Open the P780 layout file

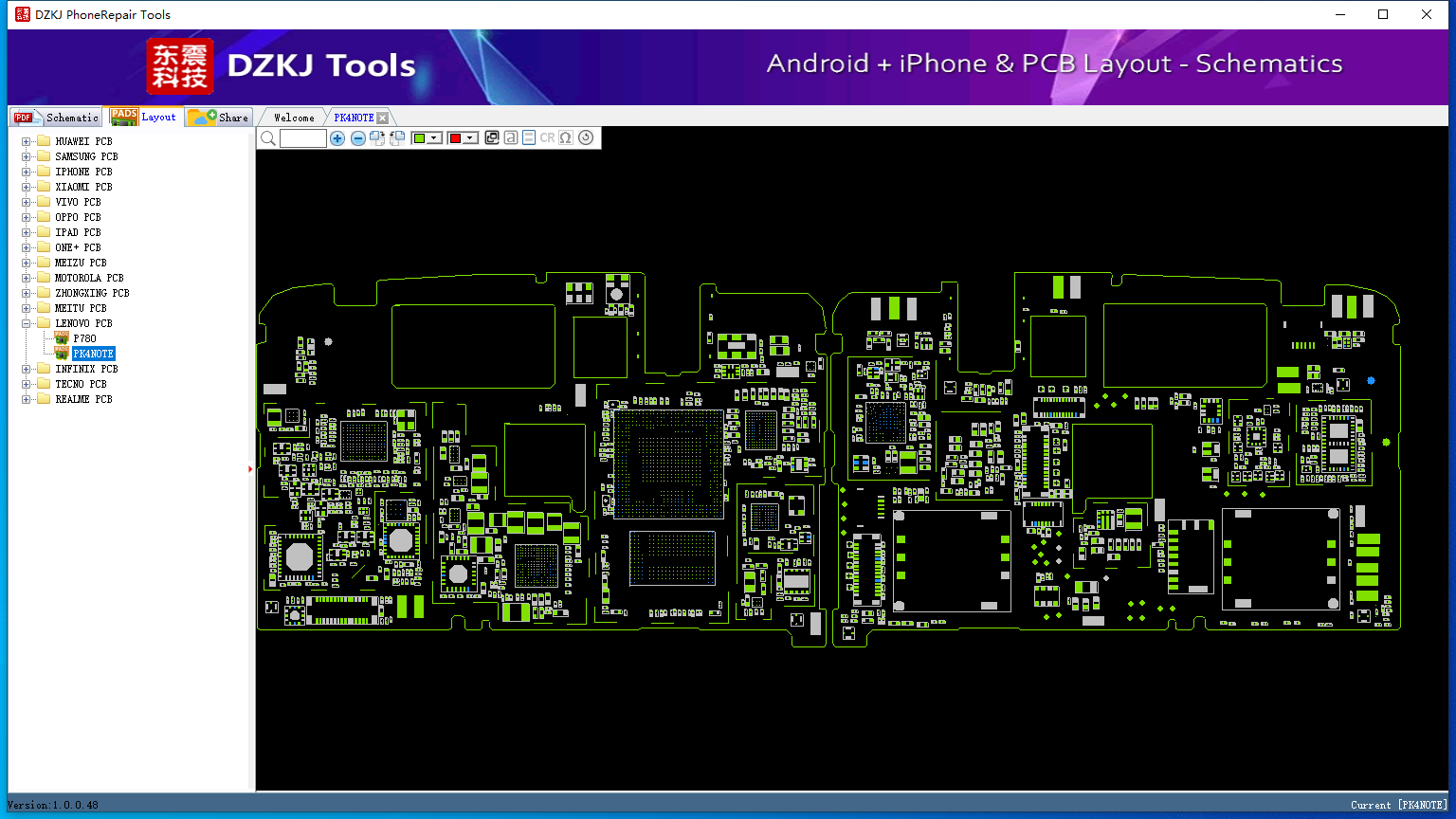point(85,338)
